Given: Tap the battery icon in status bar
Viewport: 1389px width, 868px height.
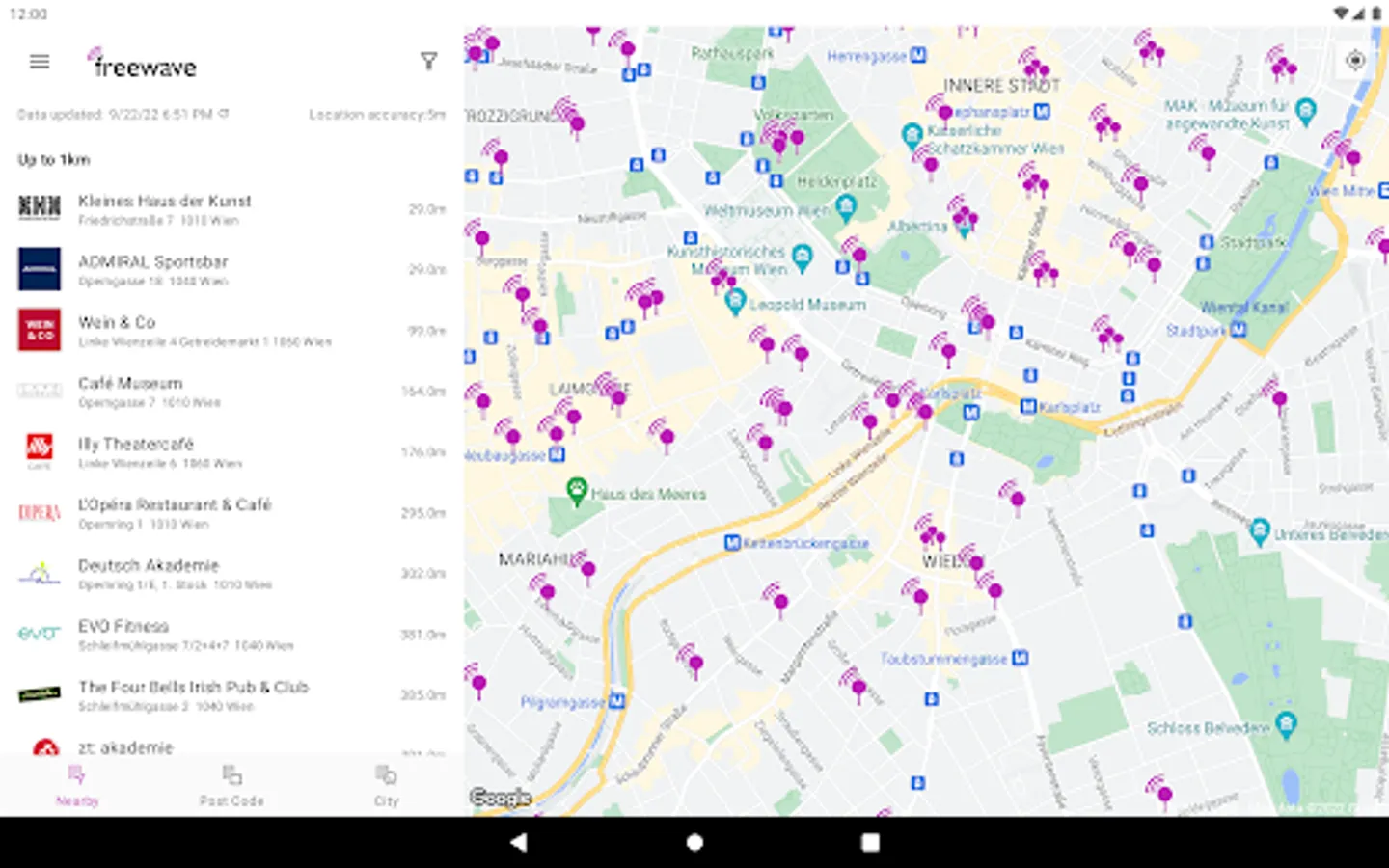Looking at the screenshot, I should point(1375,14).
